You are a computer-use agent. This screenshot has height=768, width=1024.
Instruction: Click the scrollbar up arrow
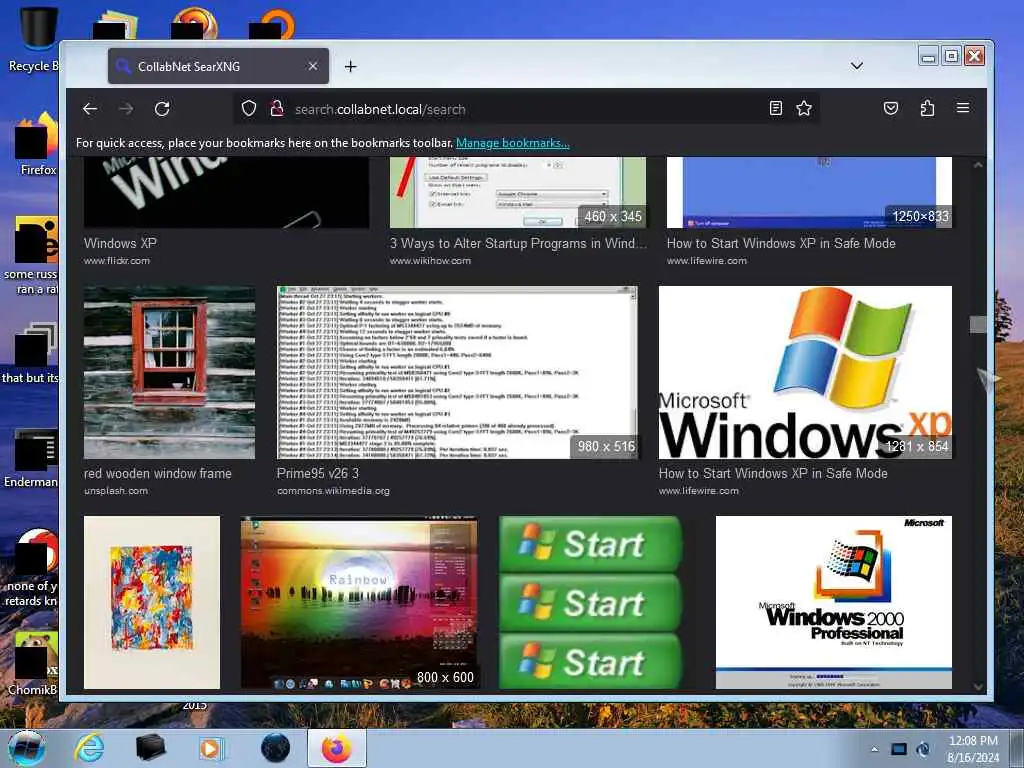point(978,165)
